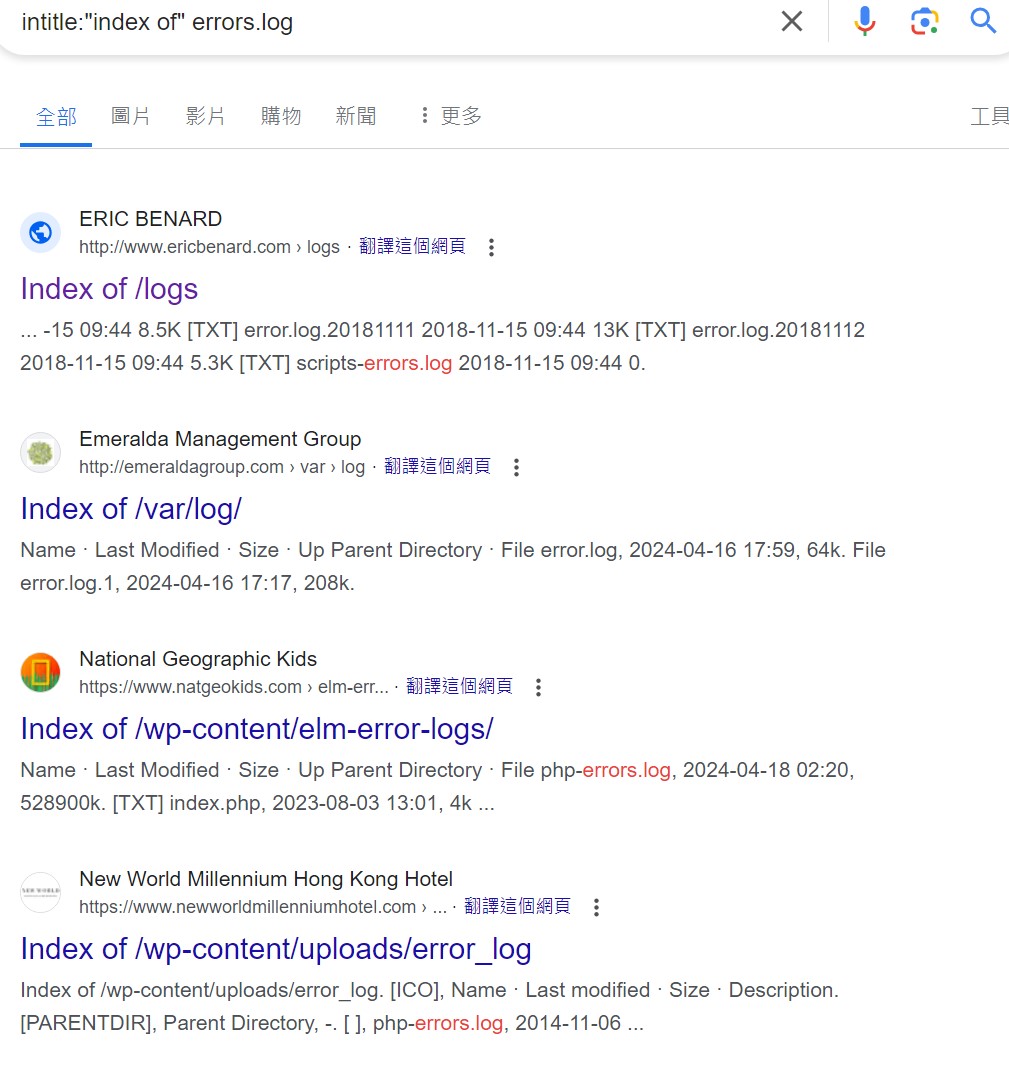Click the National Geographic Kids favicon

[41, 673]
